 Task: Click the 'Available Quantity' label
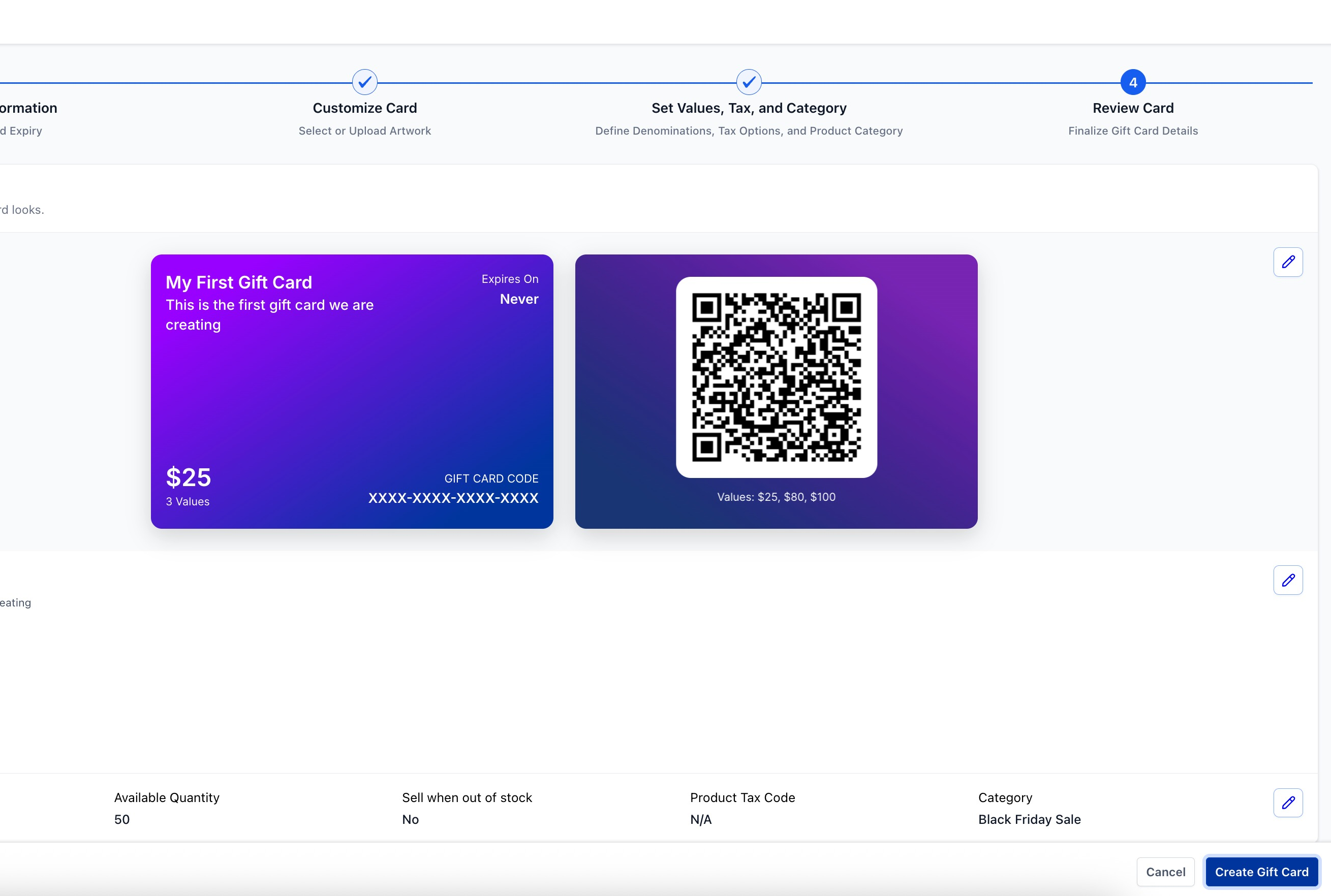click(x=166, y=797)
